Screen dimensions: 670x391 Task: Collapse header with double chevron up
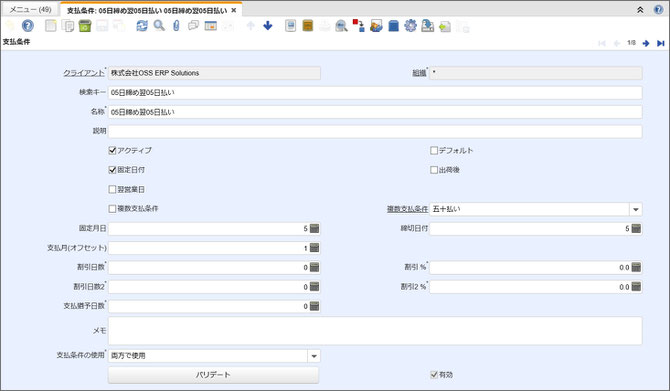click(640, 9)
